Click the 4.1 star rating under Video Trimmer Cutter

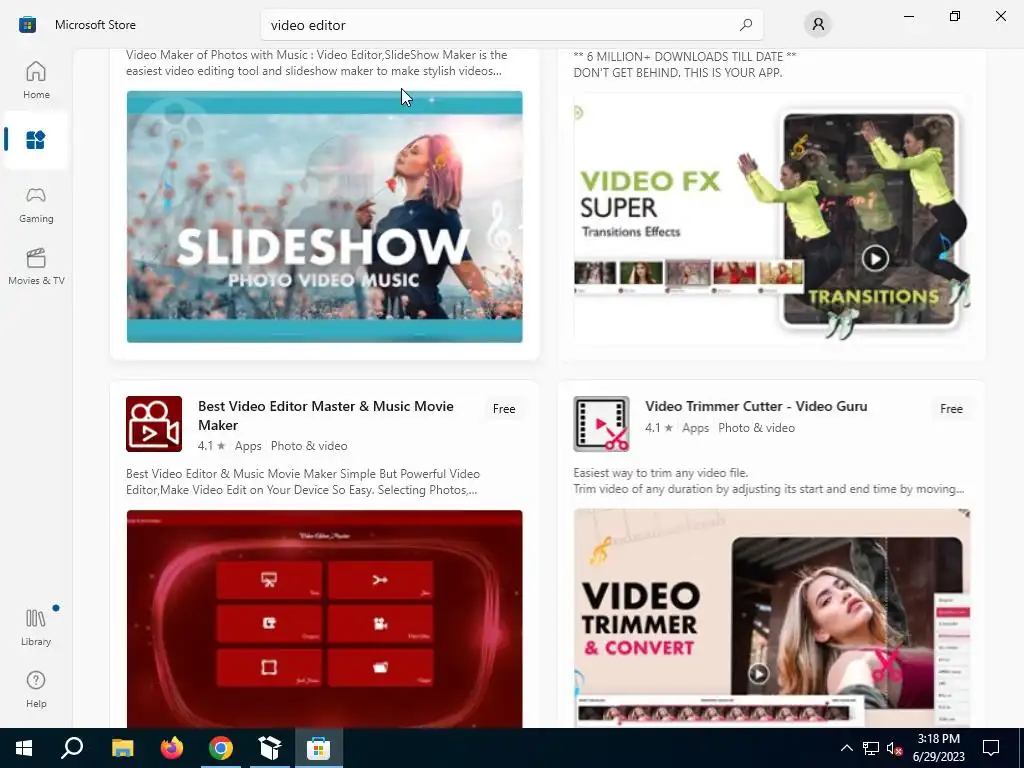658,428
